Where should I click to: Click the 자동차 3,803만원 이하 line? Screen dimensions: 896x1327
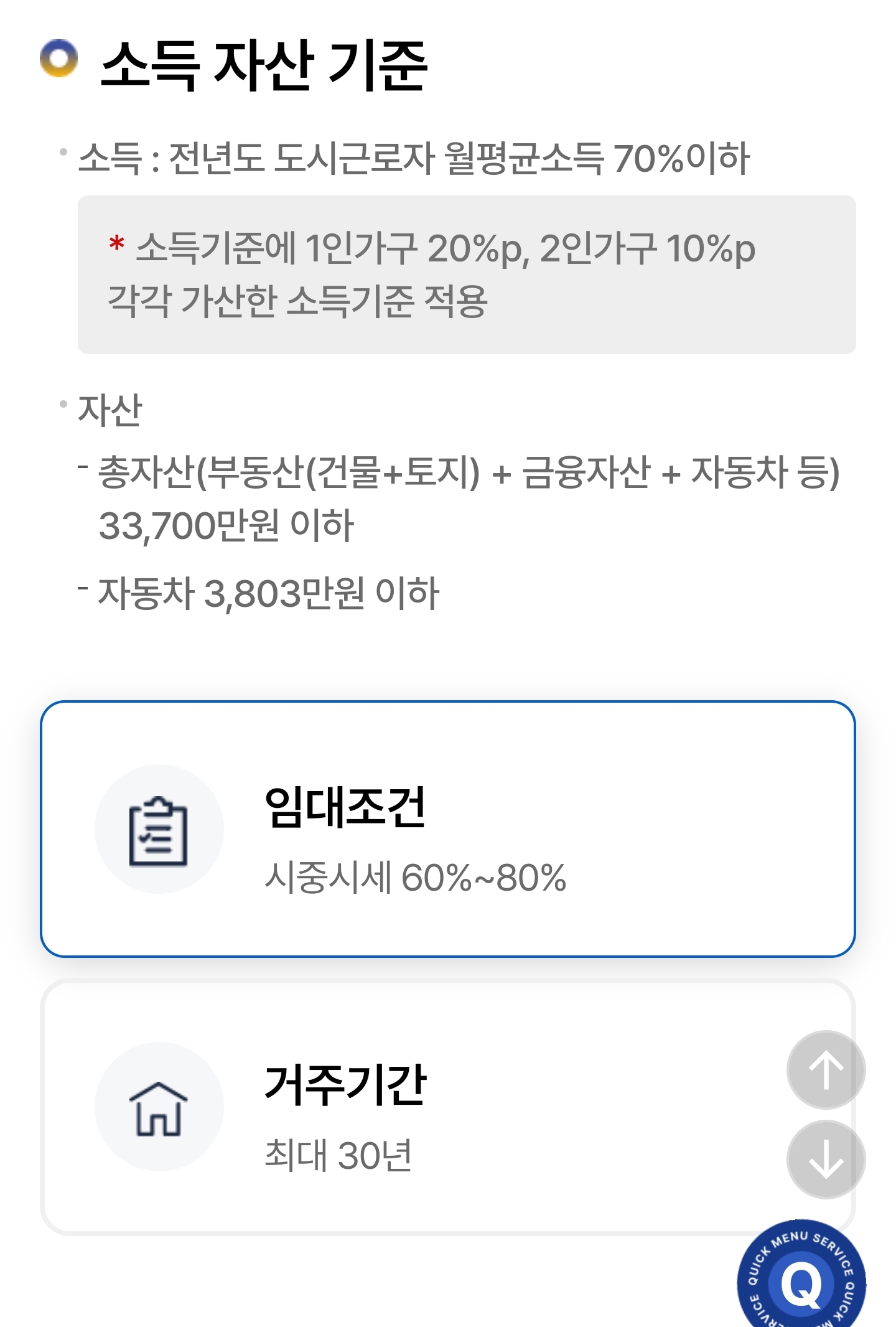pyautogui.click(x=269, y=593)
